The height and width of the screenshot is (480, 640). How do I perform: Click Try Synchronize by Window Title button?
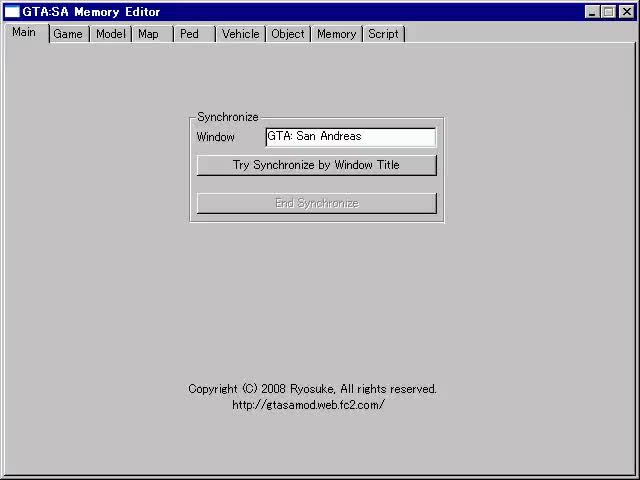pyautogui.click(x=317, y=165)
